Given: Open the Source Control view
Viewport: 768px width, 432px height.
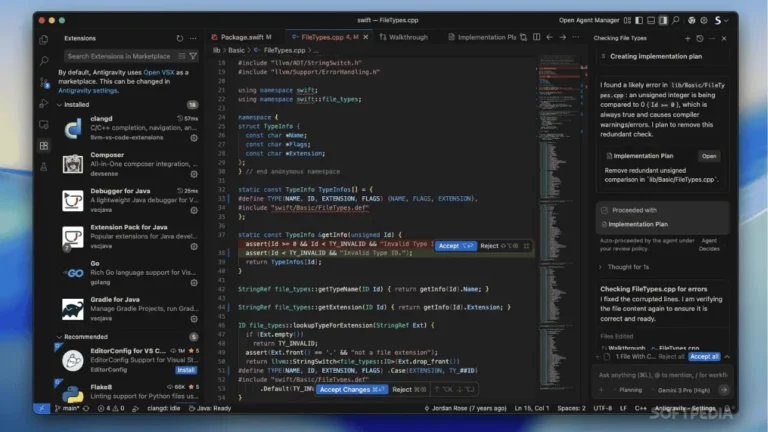Looking at the screenshot, I should (44, 82).
